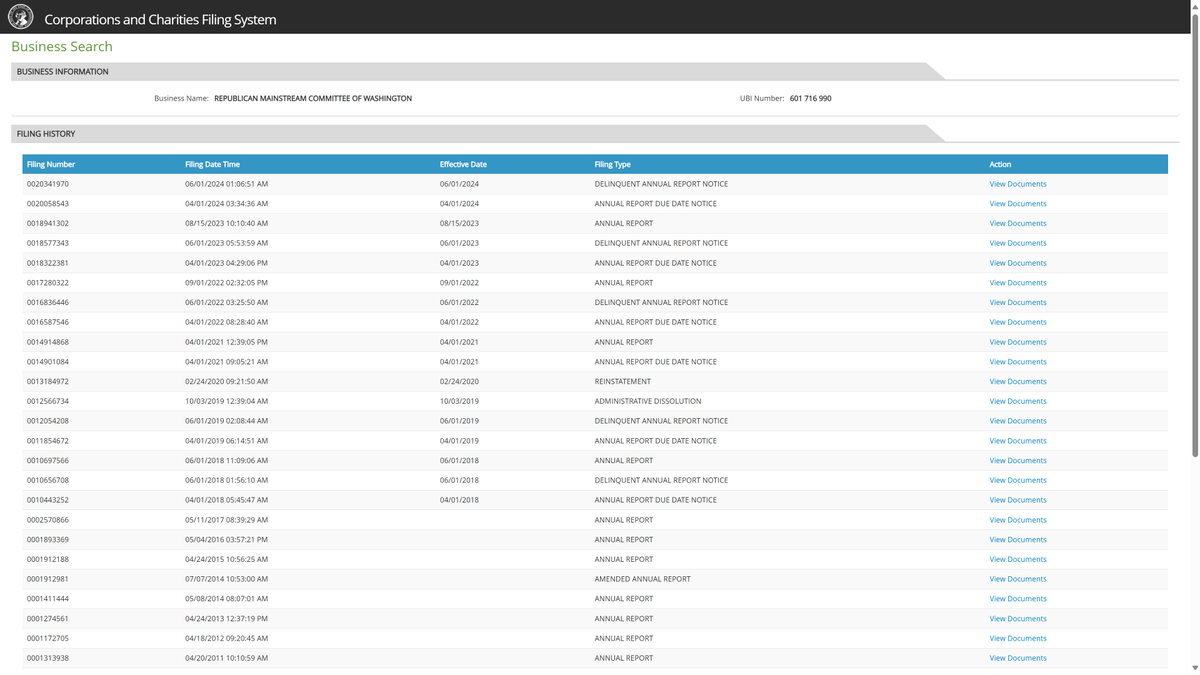Screen dimensions: 1200x675
Task: Click the Business Search page heading
Action: pos(62,47)
